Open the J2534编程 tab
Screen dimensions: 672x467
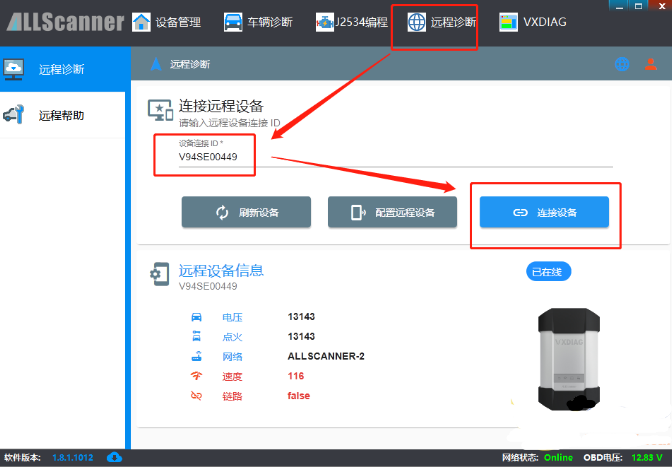pos(351,22)
